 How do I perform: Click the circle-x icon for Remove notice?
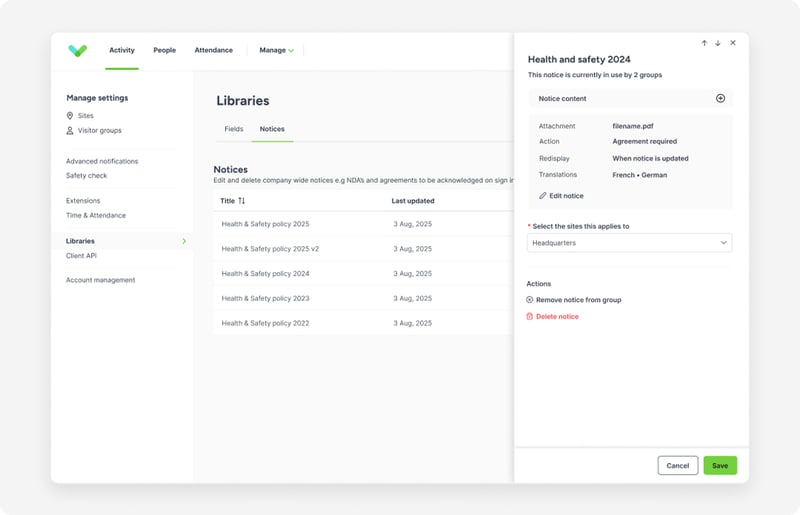(x=530, y=300)
